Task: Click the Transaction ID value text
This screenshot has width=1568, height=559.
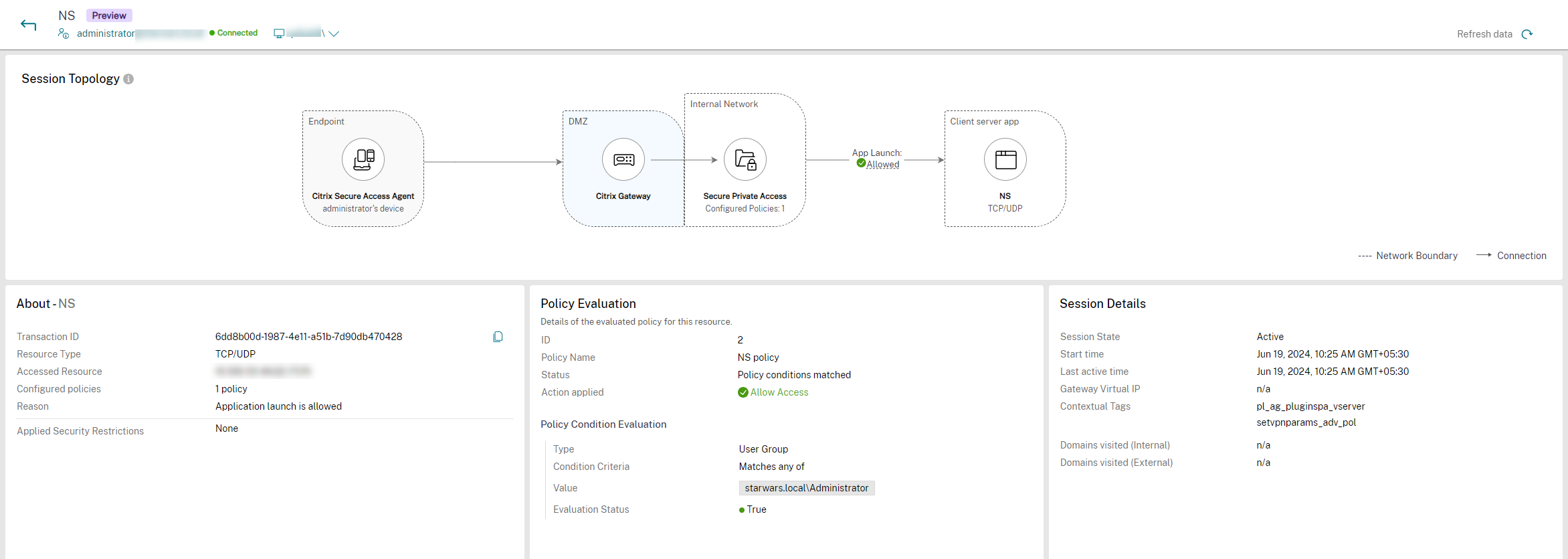Action: (x=308, y=337)
